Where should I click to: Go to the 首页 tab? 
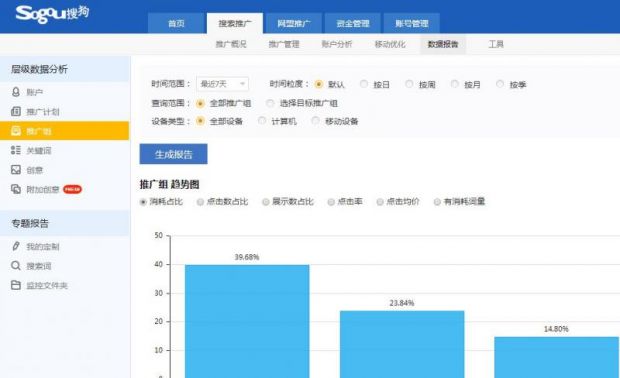176,23
